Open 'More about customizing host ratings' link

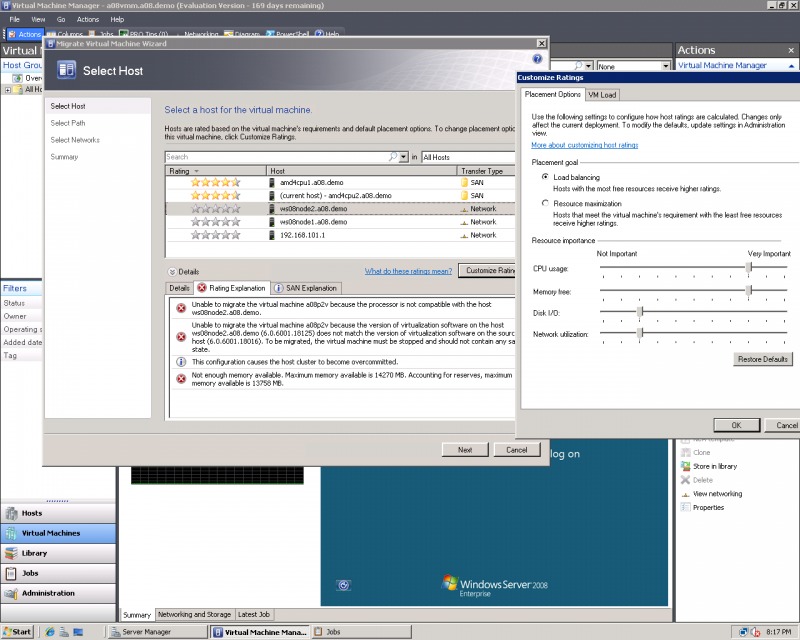point(585,145)
